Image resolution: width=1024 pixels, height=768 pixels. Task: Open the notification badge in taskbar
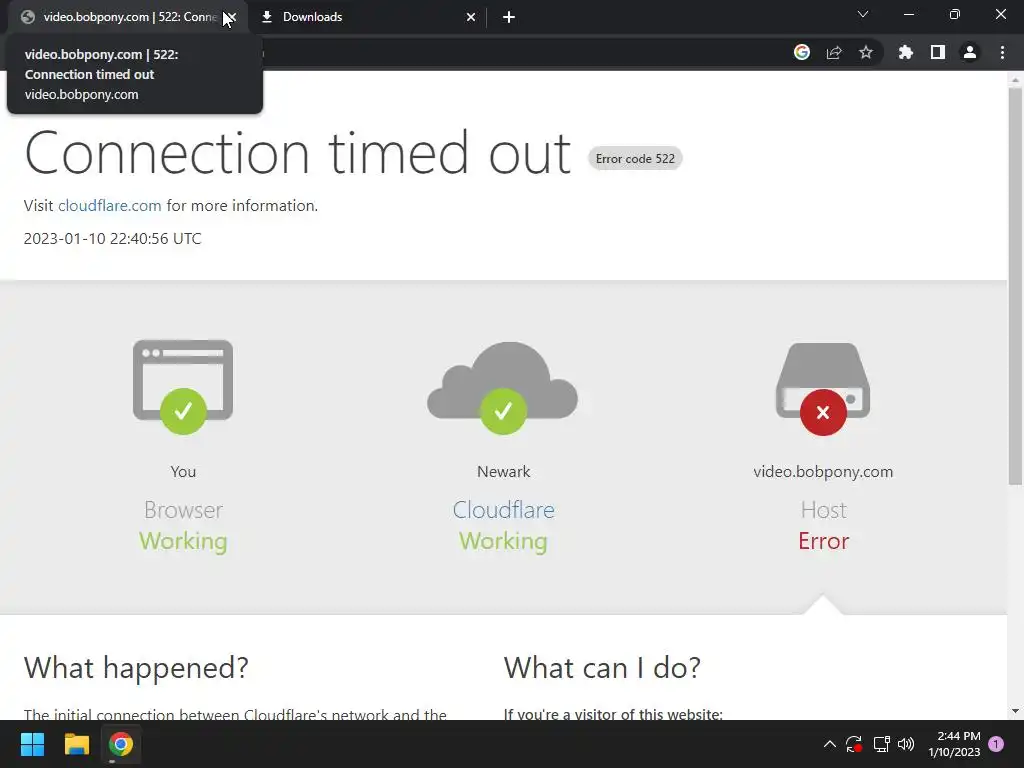coord(996,743)
